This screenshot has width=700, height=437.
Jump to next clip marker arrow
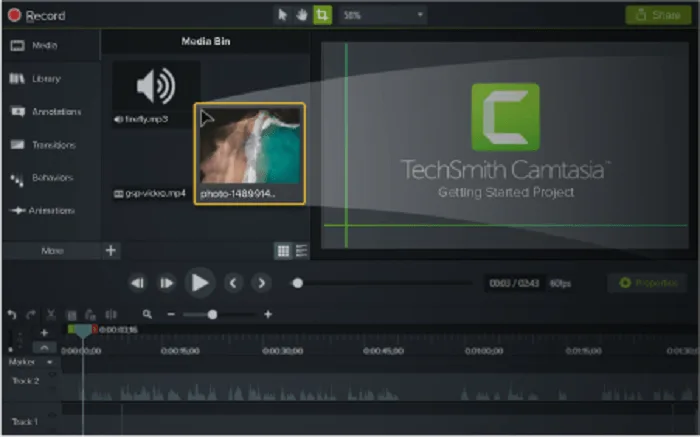(262, 283)
